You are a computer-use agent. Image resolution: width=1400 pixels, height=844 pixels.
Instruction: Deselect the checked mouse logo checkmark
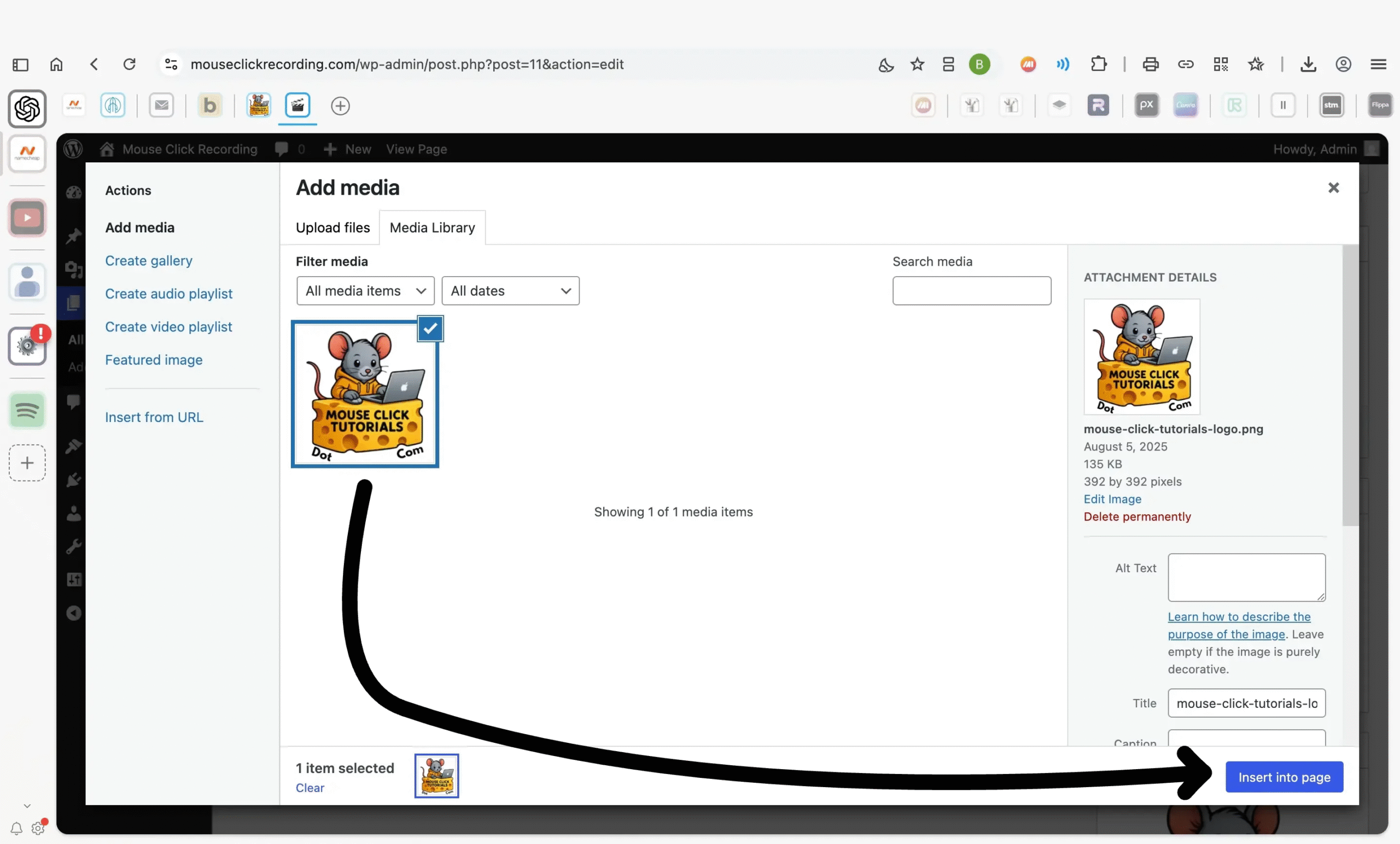(430, 329)
